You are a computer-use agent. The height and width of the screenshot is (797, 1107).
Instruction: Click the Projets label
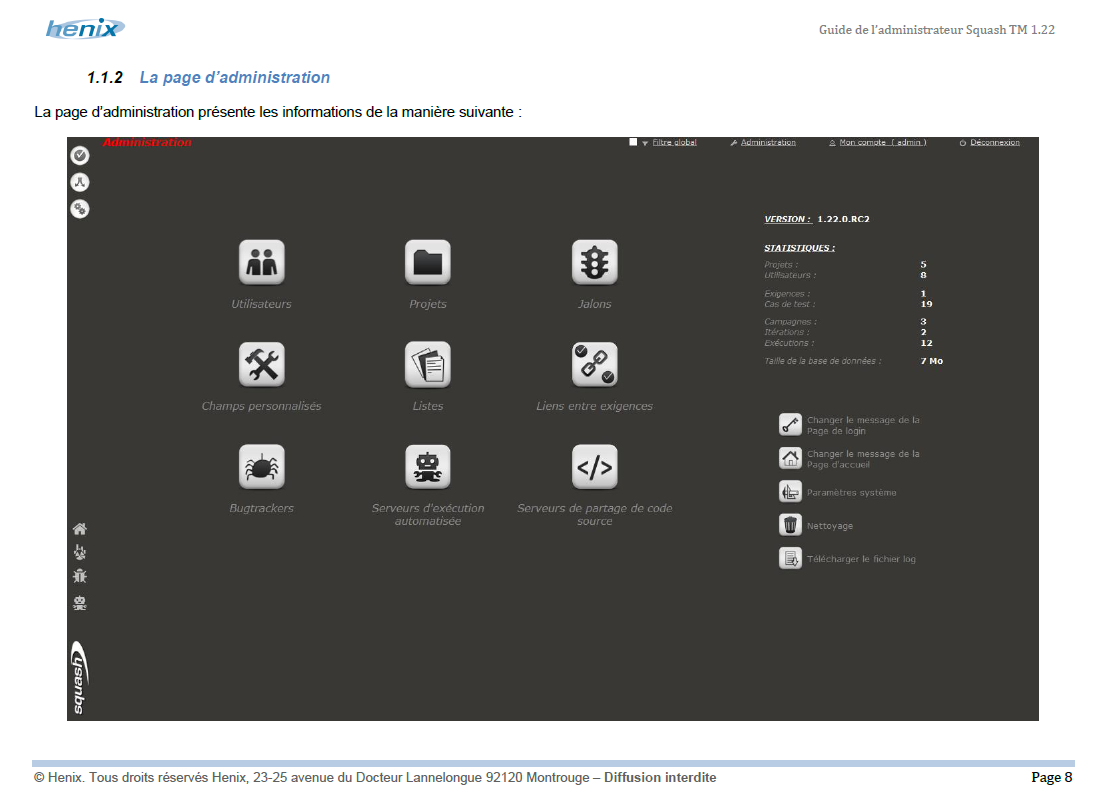tap(428, 304)
